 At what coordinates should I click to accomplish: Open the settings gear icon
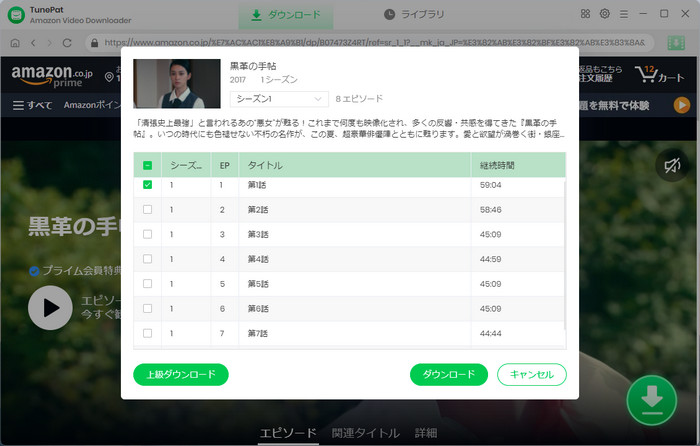[604, 14]
